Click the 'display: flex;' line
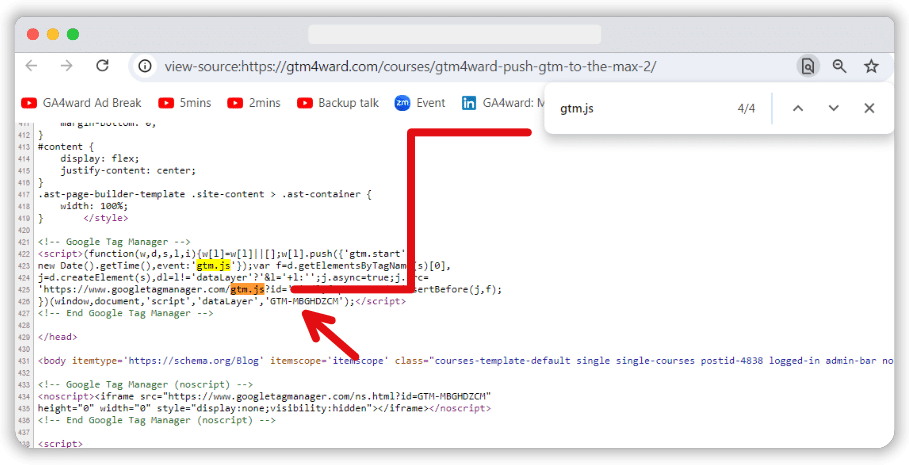This screenshot has height=465, width=909. point(100,158)
